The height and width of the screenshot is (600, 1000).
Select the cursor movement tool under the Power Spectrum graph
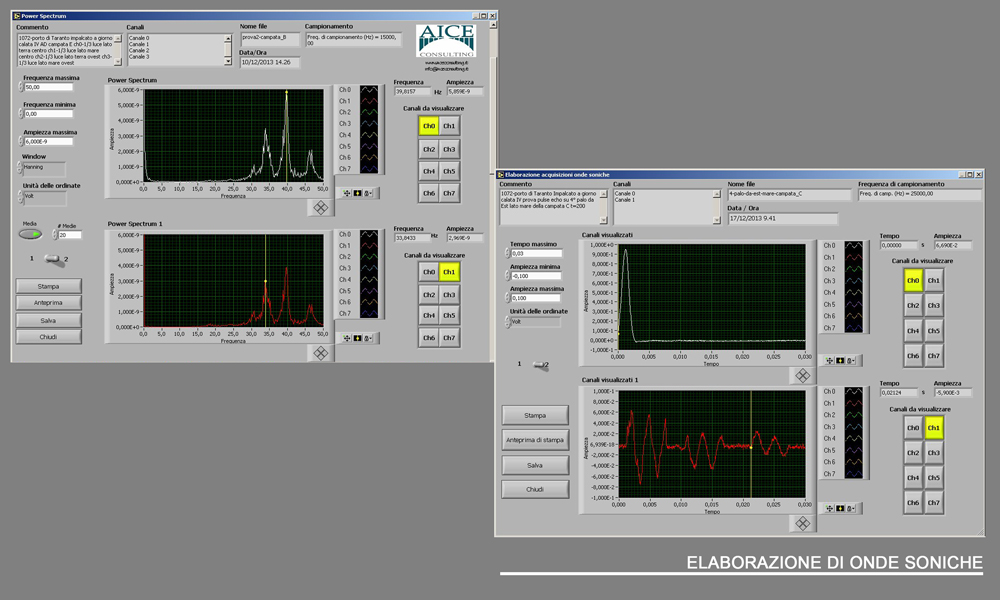pos(347,193)
